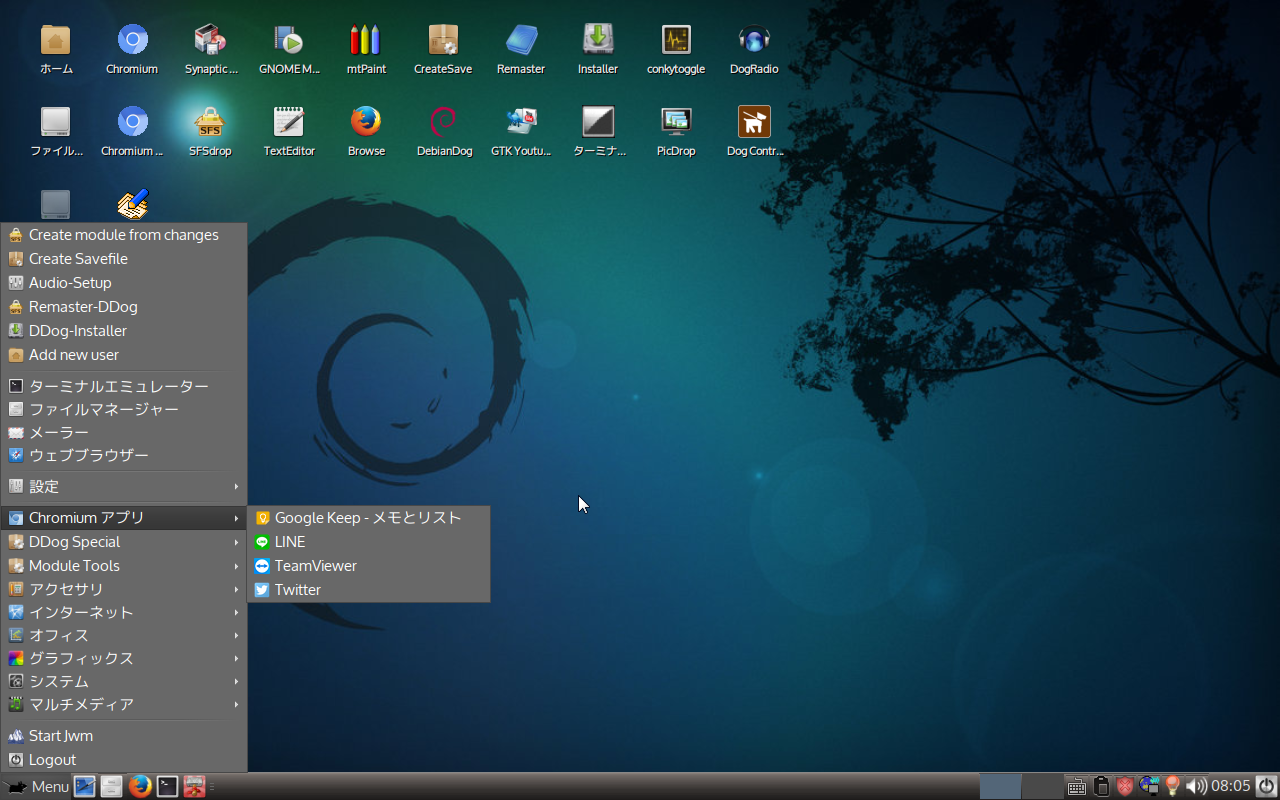This screenshot has height=800, width=1280.
Task: Launch Firefox from the taskbar
Action: 139,786
